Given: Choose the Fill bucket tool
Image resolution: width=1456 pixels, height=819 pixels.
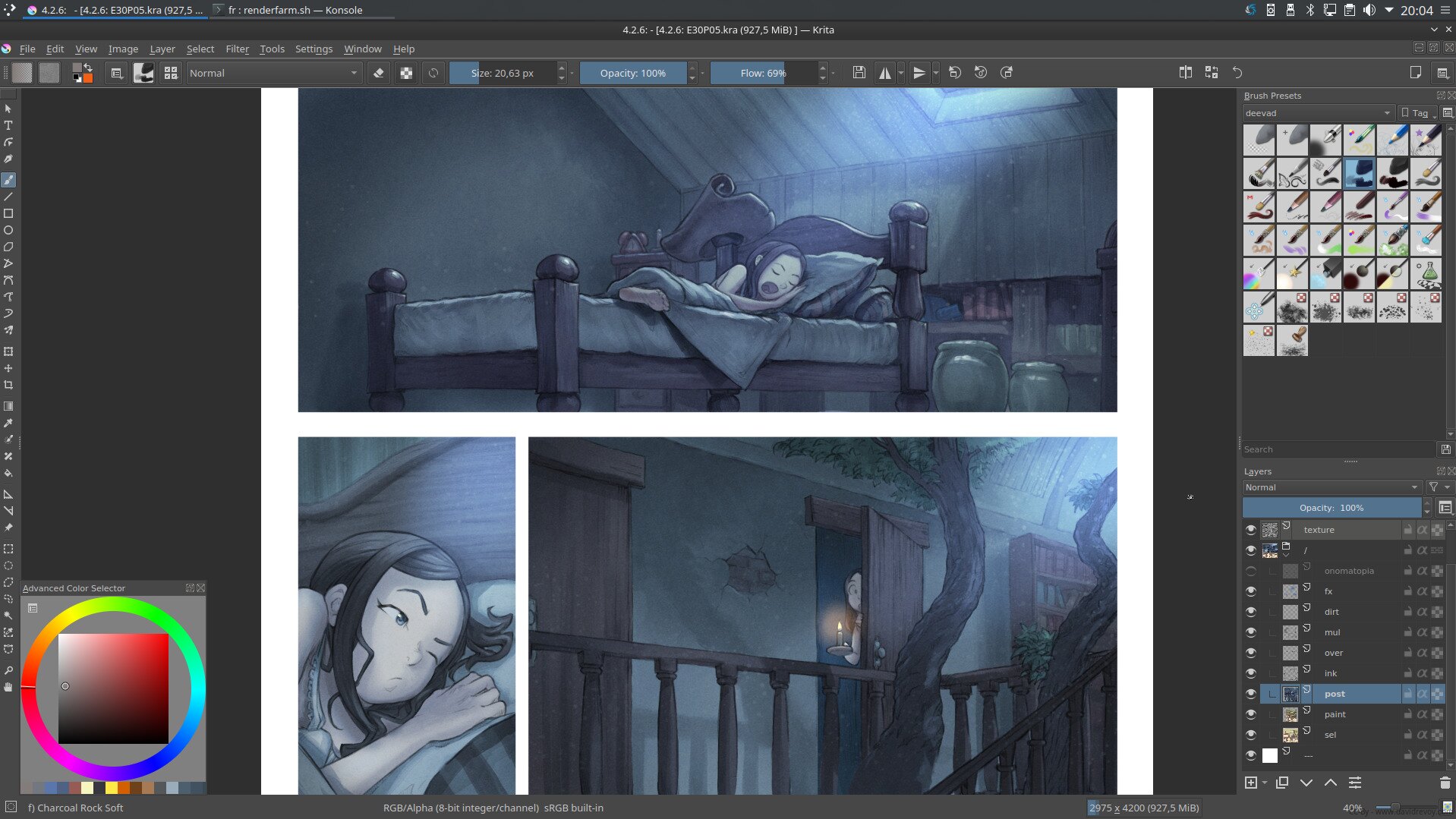Looking at the screenshot, I should [x=8, y=474].
